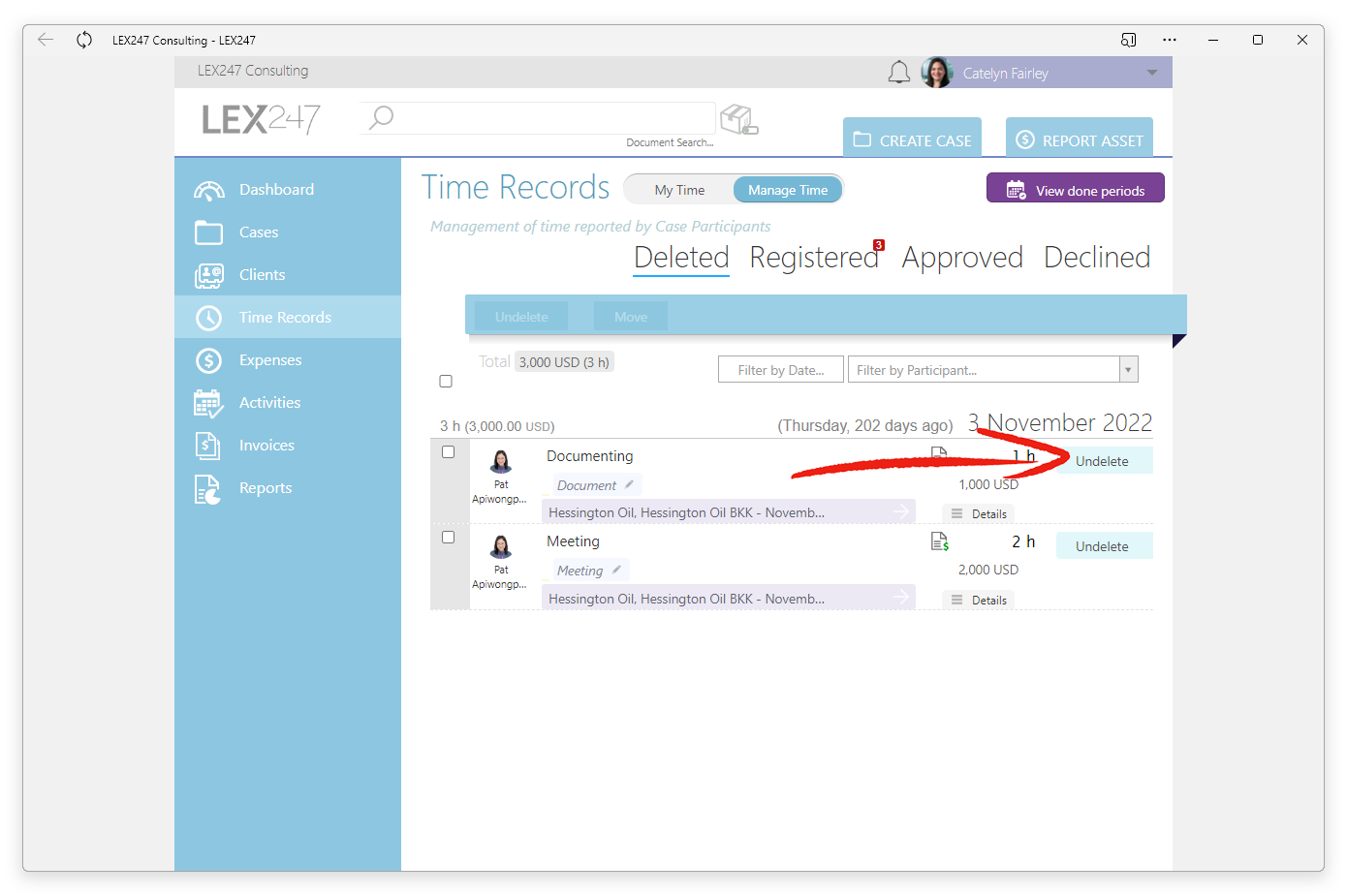The height and width of the screenshot is (896, 1347).
Task: Open the Registered tab
Action: (814, 258)
